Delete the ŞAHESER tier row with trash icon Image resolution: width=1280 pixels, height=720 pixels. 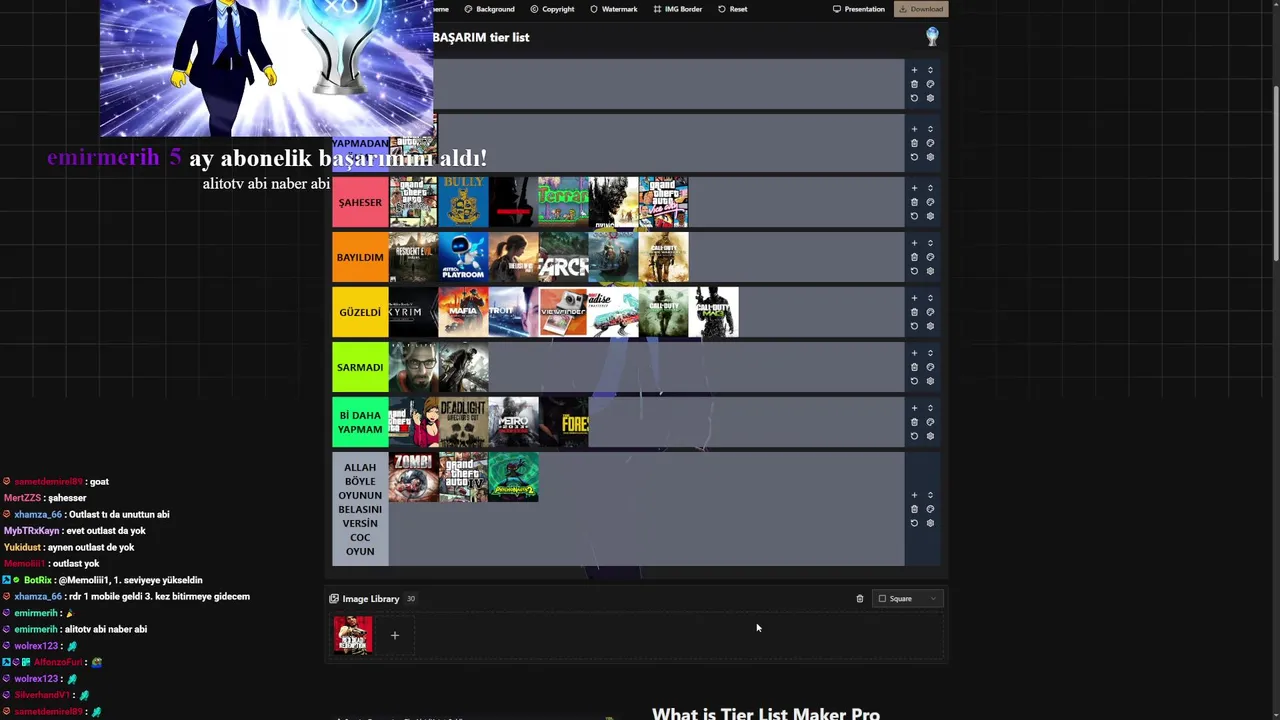(914, 202)
